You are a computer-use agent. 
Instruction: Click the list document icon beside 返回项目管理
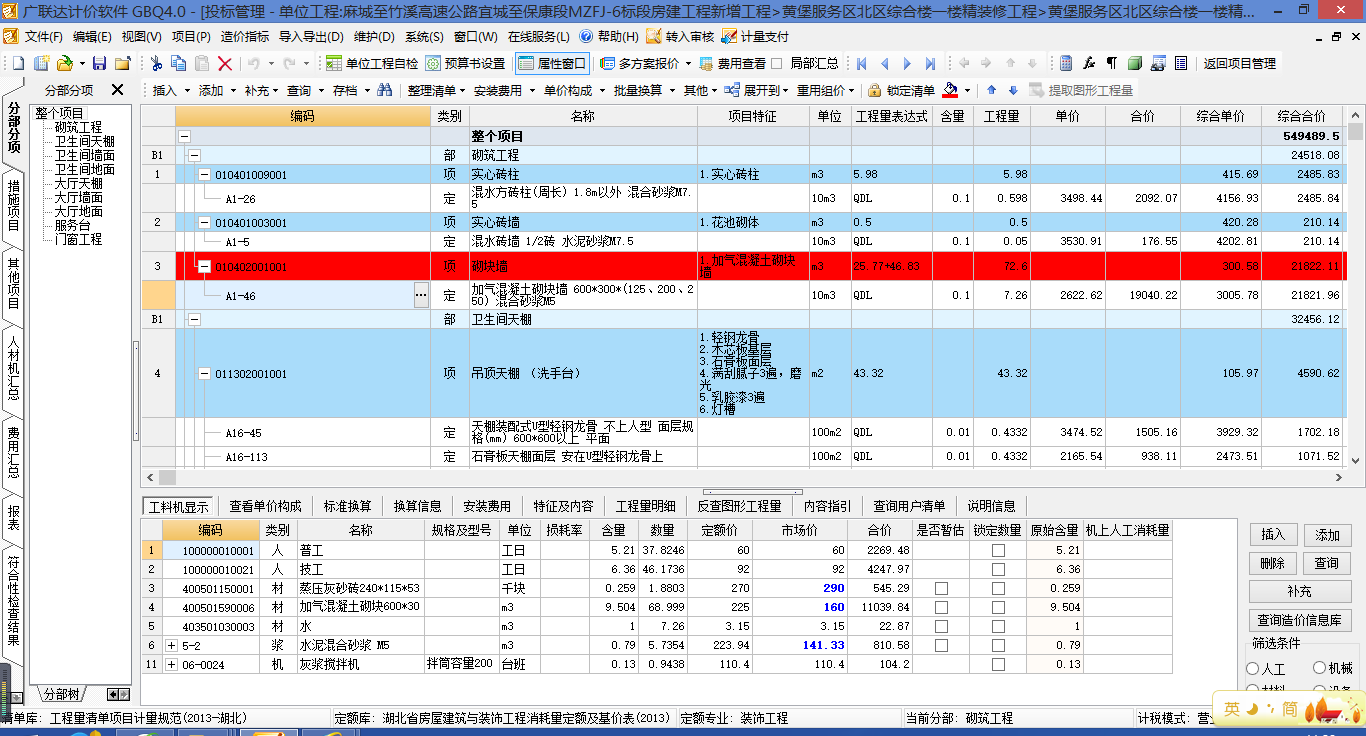(1181, 63)
